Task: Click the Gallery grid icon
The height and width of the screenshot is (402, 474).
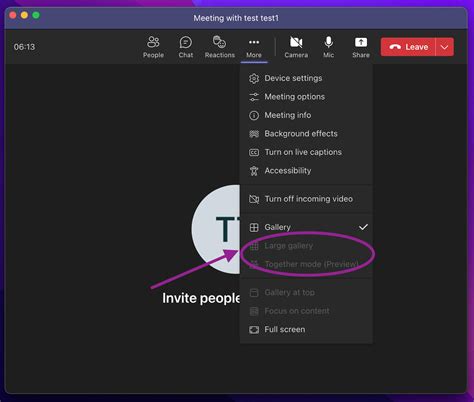Action: (254, 227)
